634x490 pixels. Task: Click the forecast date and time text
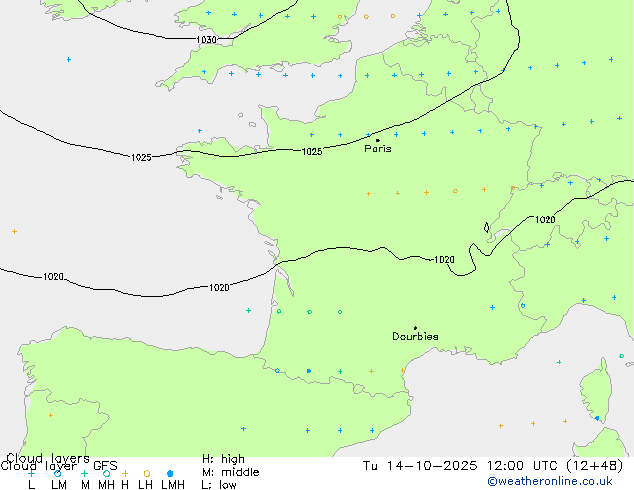(493, 466)
